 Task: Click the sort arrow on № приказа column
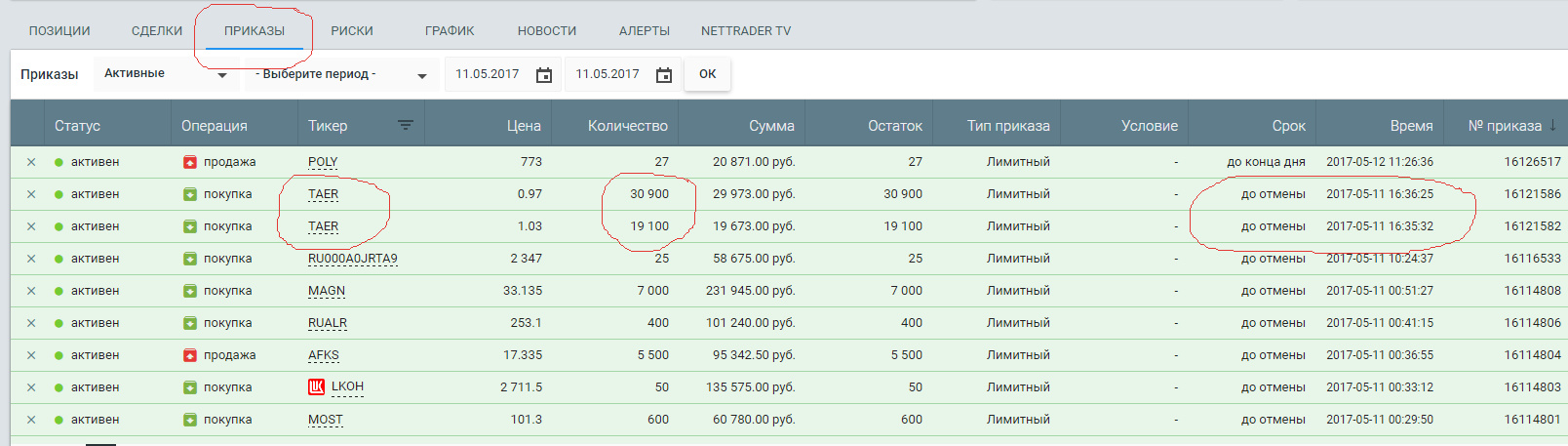[x=1552, y=125]
